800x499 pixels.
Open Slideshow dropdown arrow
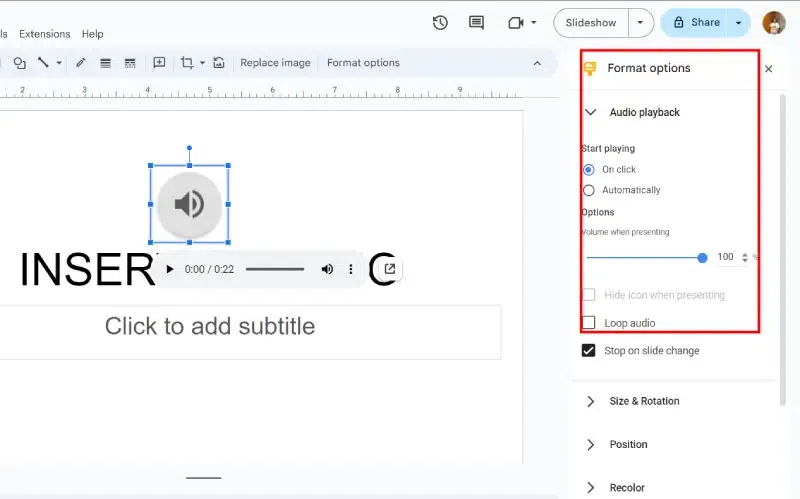[x=640, y=23]
